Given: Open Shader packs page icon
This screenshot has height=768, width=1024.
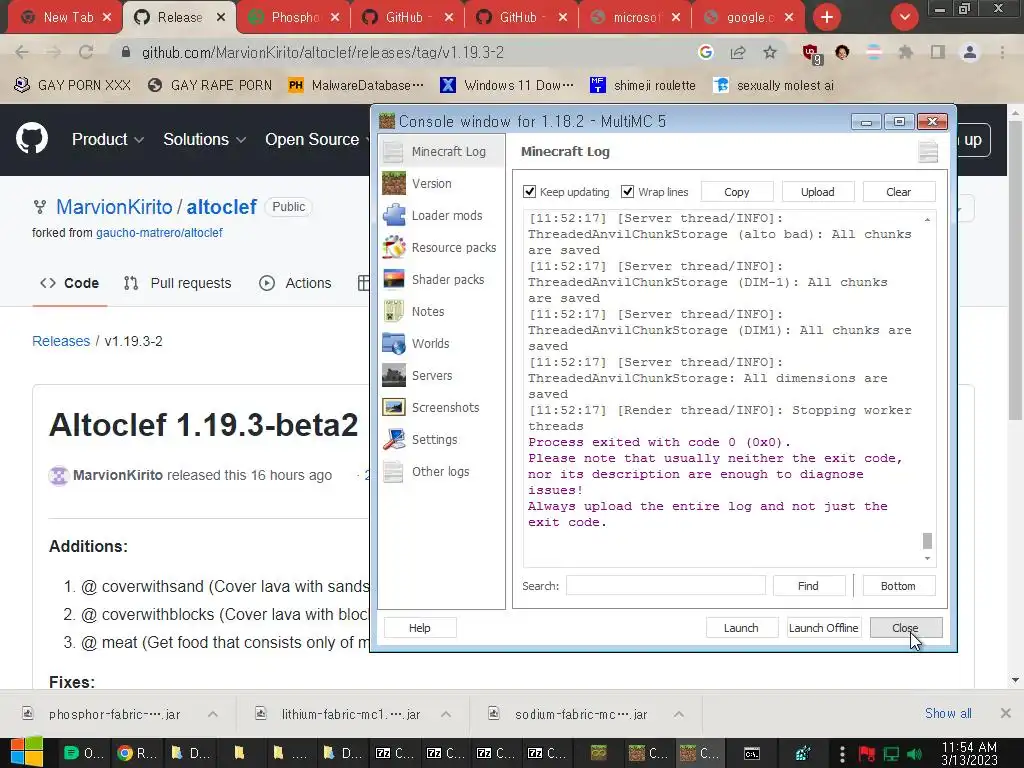Looking at the screenshot, I should (x=394, y=280).
